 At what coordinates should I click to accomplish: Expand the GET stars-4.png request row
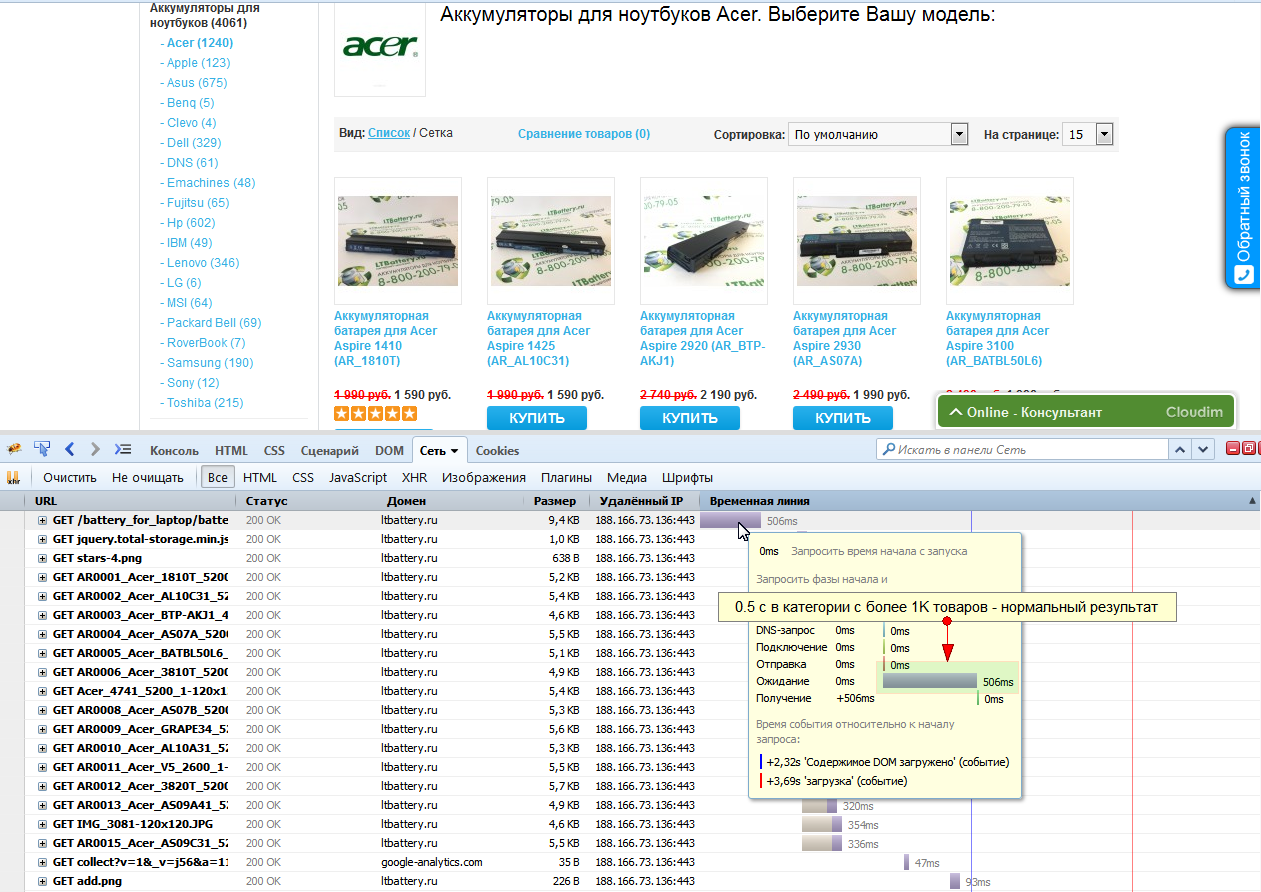[x=43, y=558]
